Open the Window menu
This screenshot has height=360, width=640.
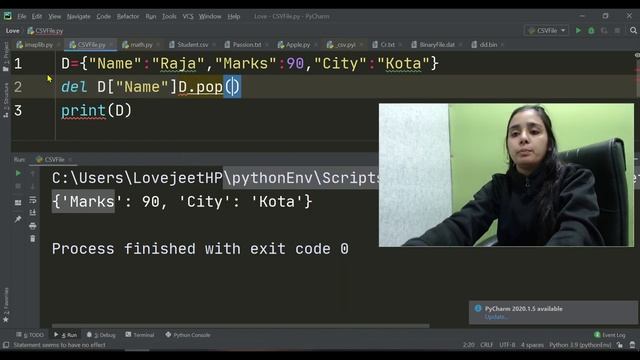pyautogui.click(x=210, y=16)
